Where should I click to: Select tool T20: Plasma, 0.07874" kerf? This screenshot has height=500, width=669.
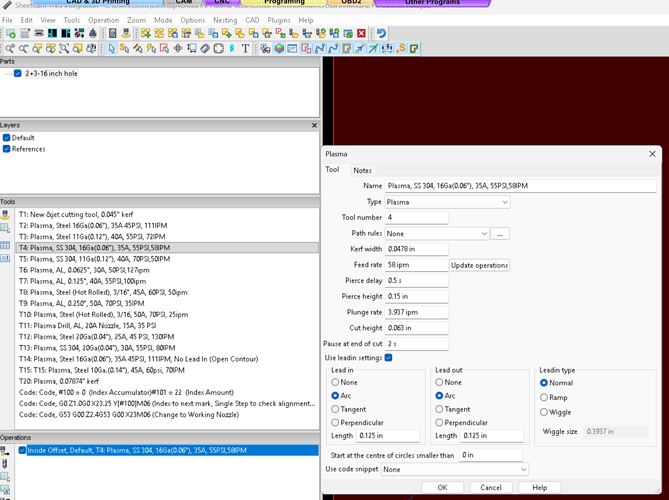click(167, 381)
